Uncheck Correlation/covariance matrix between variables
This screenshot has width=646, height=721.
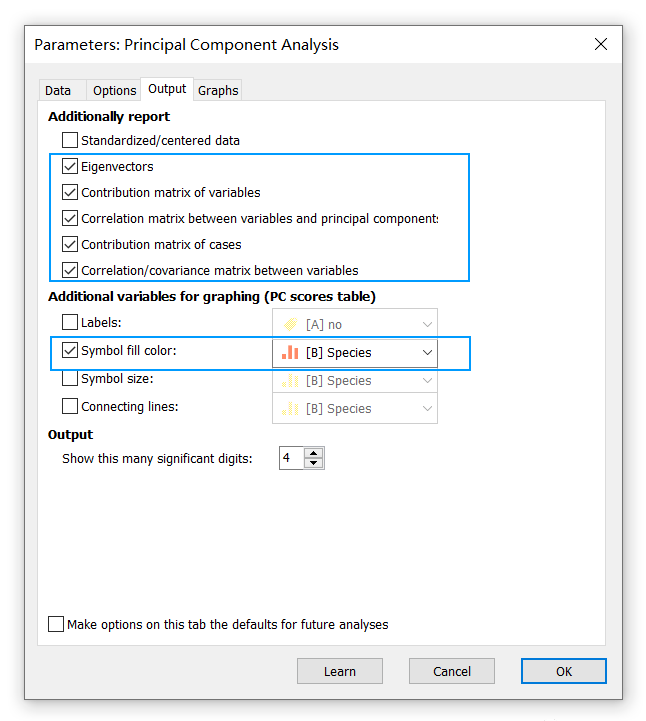coord(70,270)
